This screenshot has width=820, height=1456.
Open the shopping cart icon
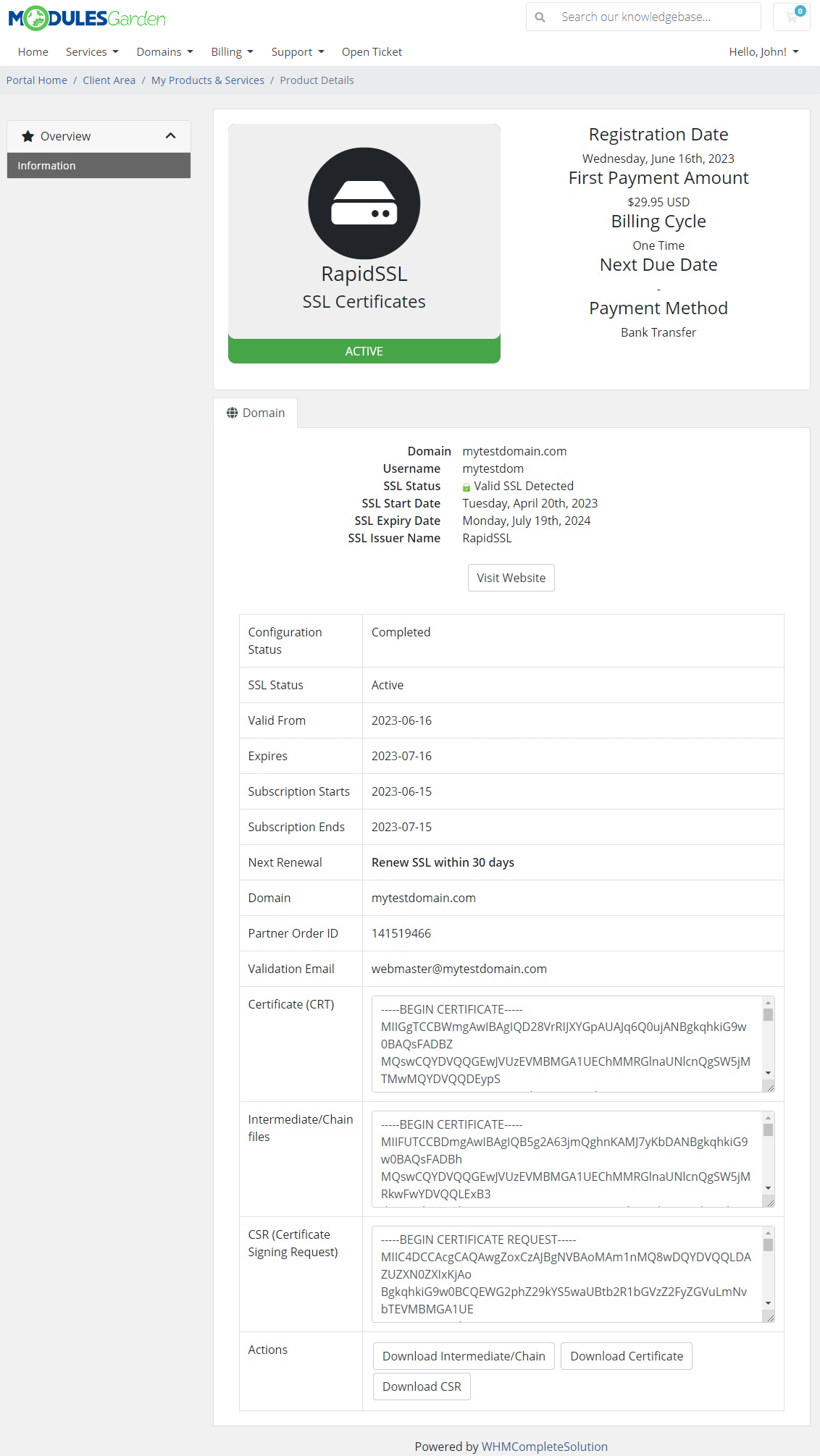[791, 17]
